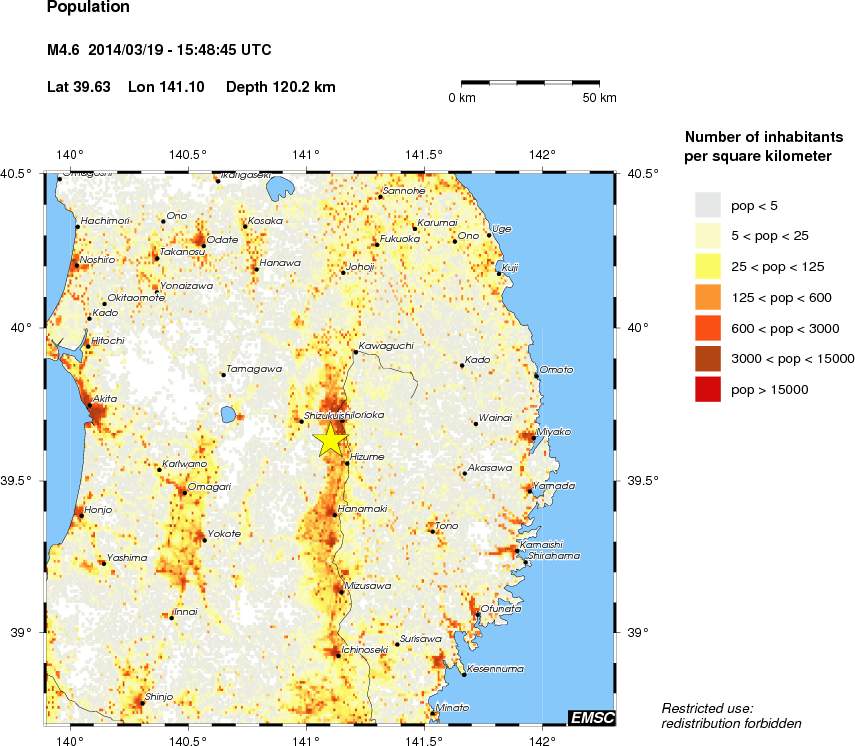The height and width of the screenshot is (746, 855).
Task: Click the Odate city marker dot
Action: [203, 245]
